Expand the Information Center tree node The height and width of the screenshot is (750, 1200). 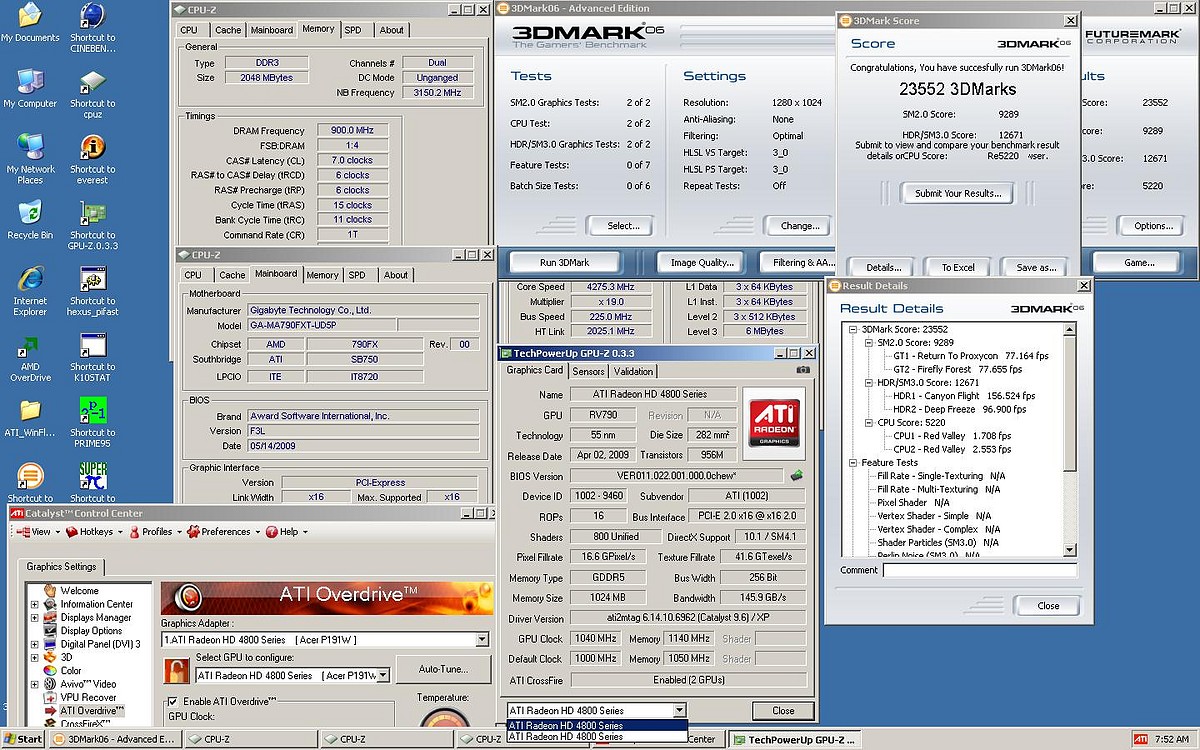click(x=35, y=604)
